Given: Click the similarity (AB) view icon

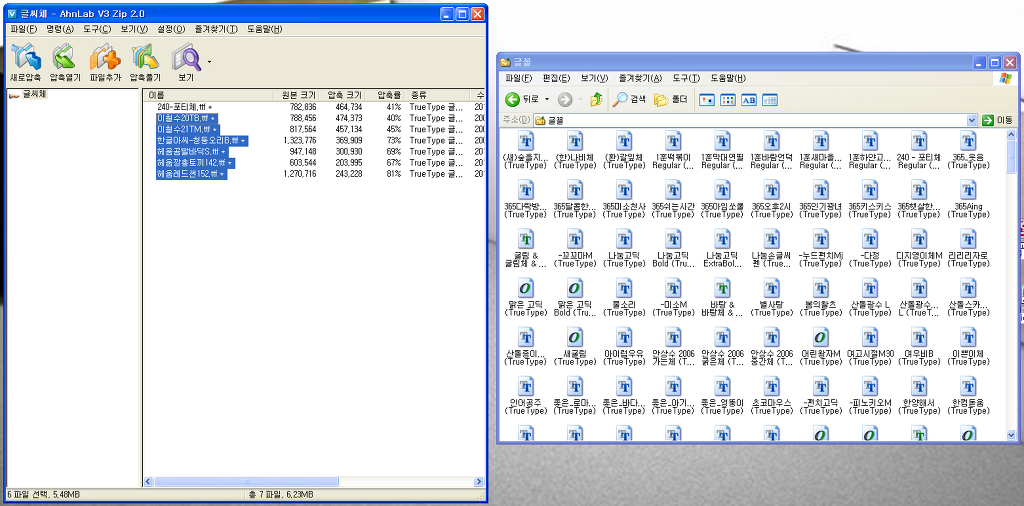Looking at the screenshot, I should (x=749, y=99).
